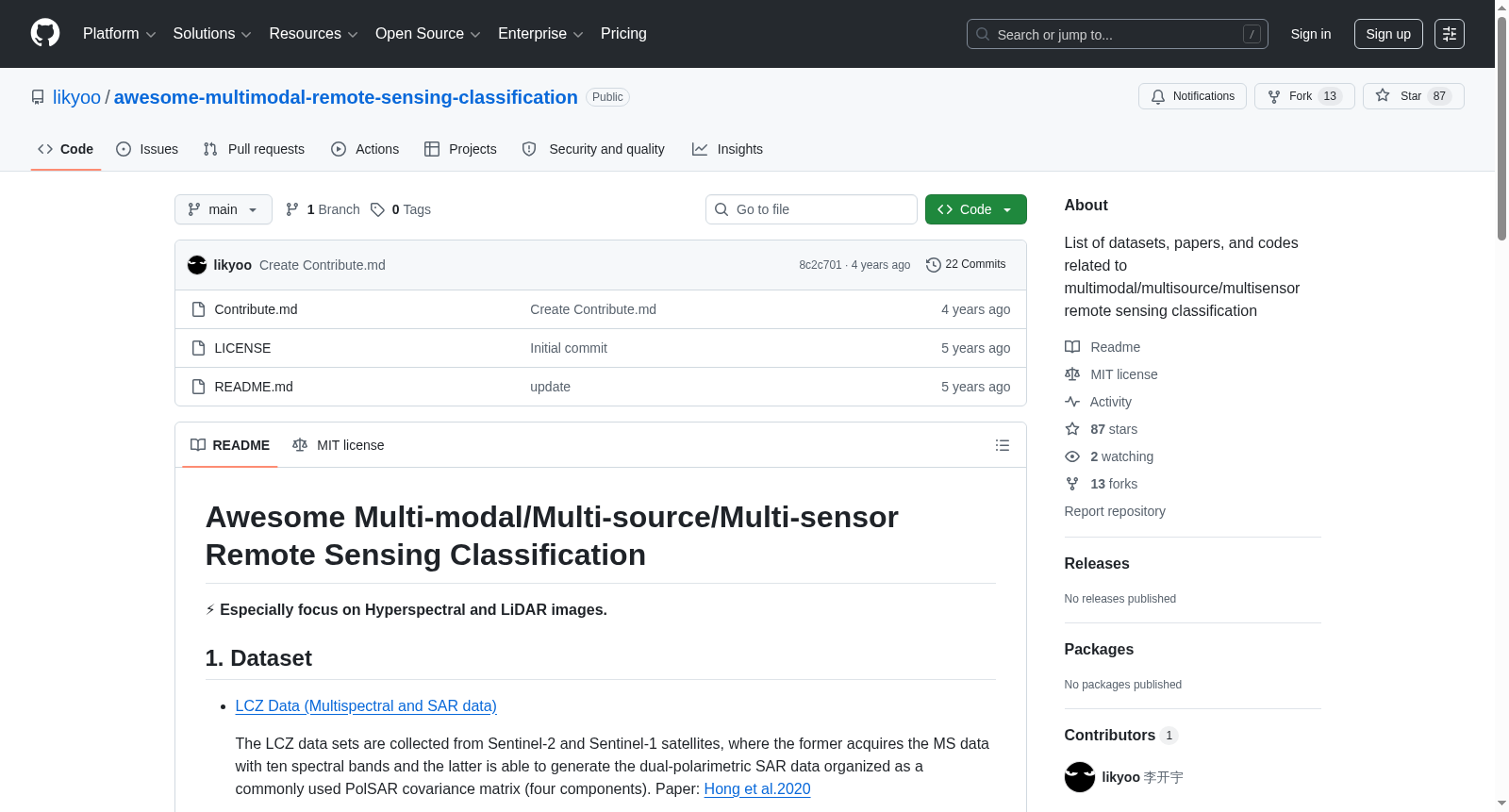The height and width of the screenshot is (812, 1509).
Task: Open the Contribute.md file
Action: [256, 309]
